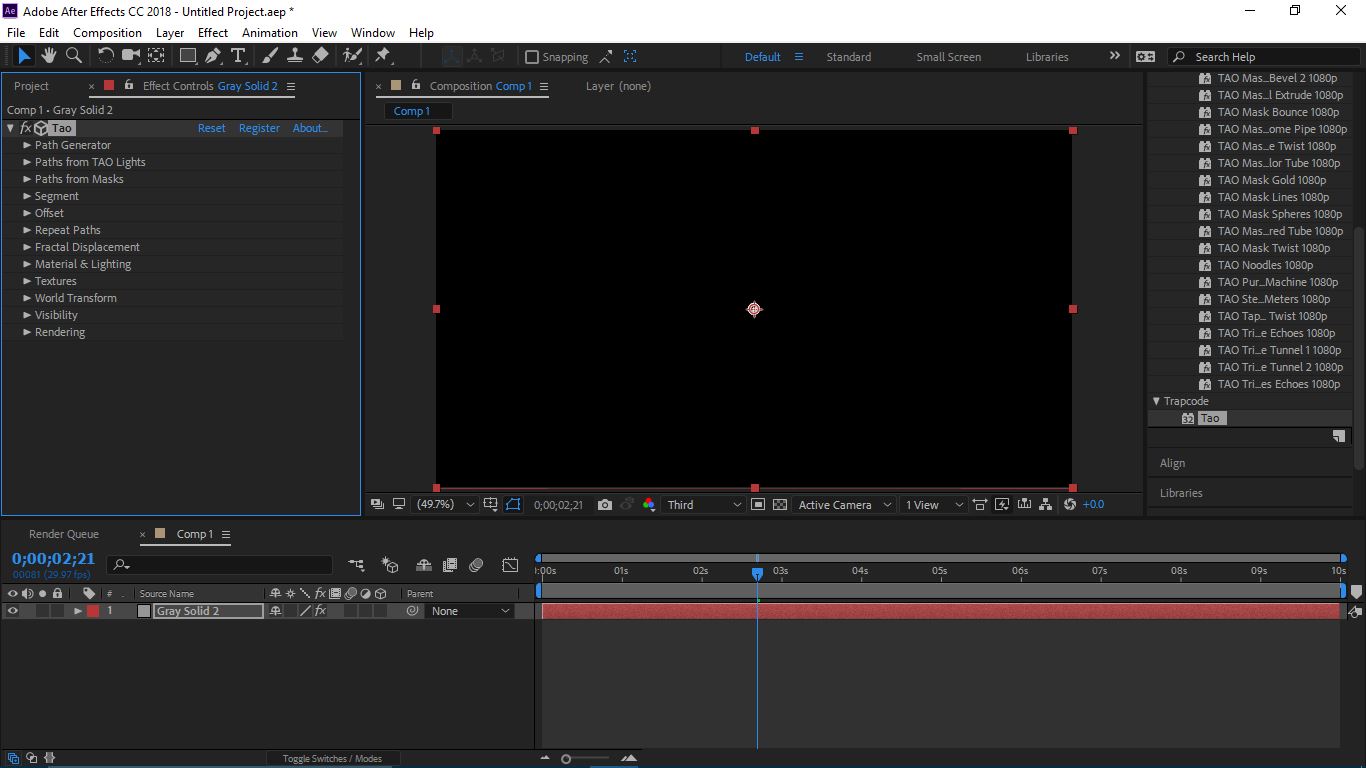Select the Zoom magnifier tool
Image resolution: width=1366 pixels, height=768 pixels.
point(73,56)
